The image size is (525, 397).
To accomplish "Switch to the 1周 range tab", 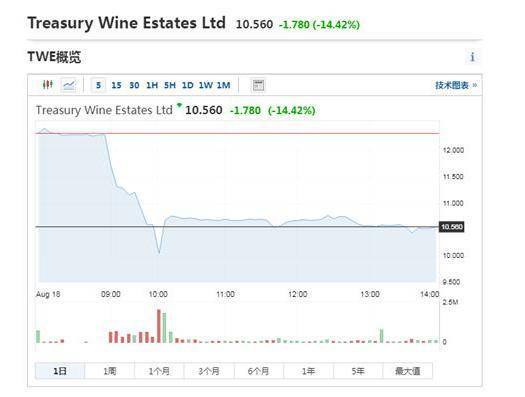I will click(109, 371).
